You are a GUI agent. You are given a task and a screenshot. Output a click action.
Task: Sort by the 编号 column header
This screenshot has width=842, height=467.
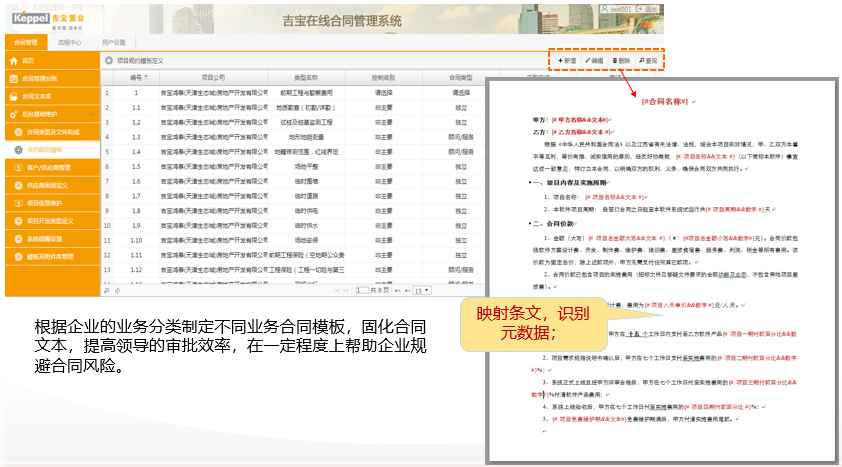(136, 78)
